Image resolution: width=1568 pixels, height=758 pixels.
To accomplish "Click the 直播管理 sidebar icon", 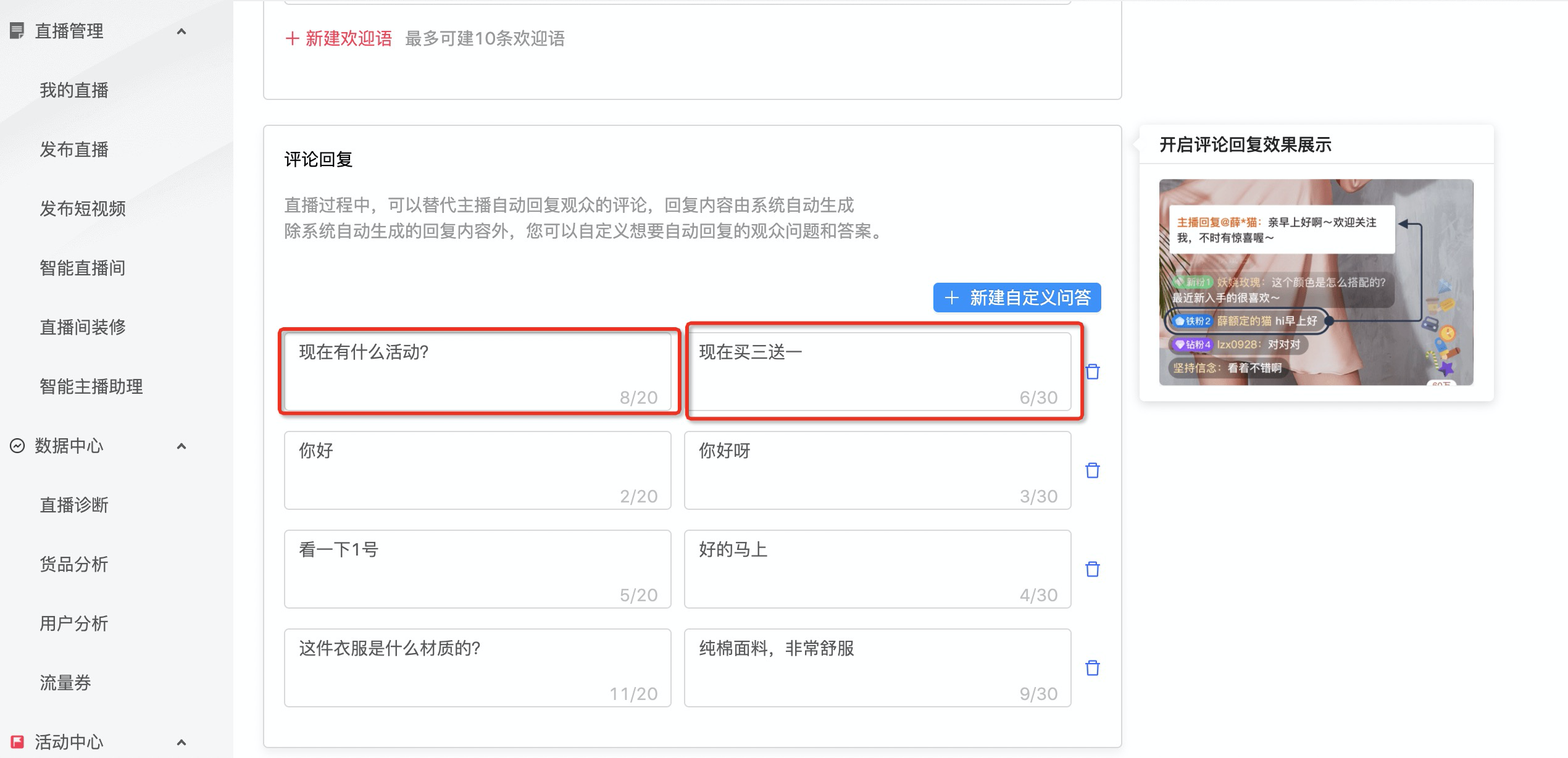I will coord(17,30).
